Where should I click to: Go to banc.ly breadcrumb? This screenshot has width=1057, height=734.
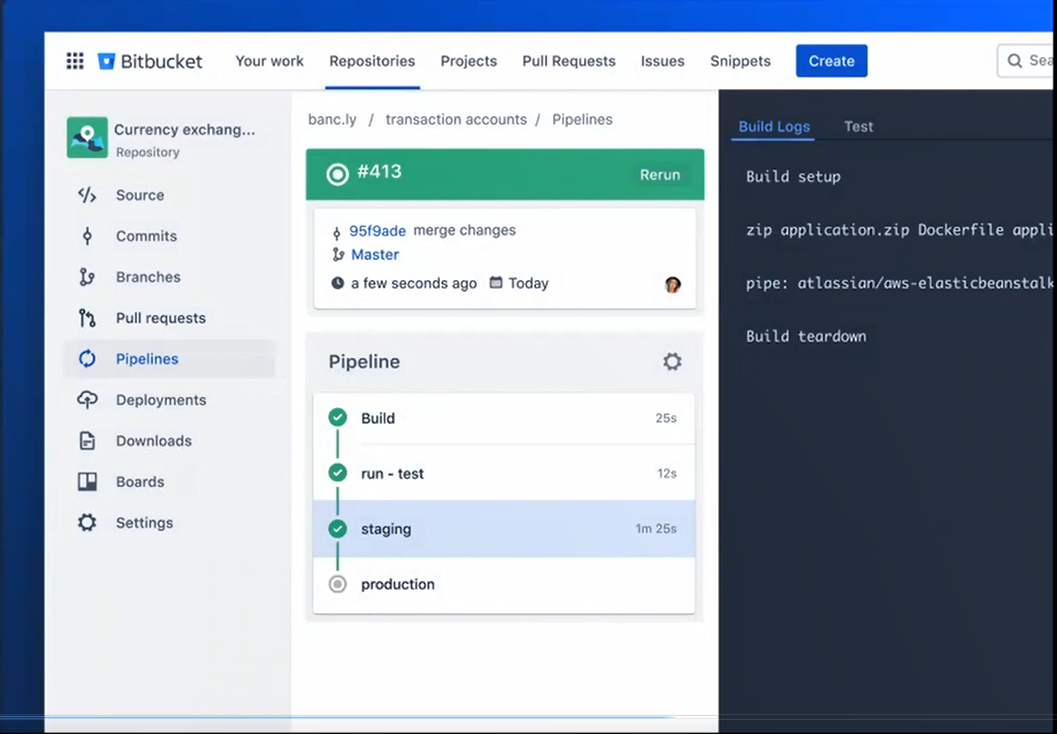tap(332, 120)
